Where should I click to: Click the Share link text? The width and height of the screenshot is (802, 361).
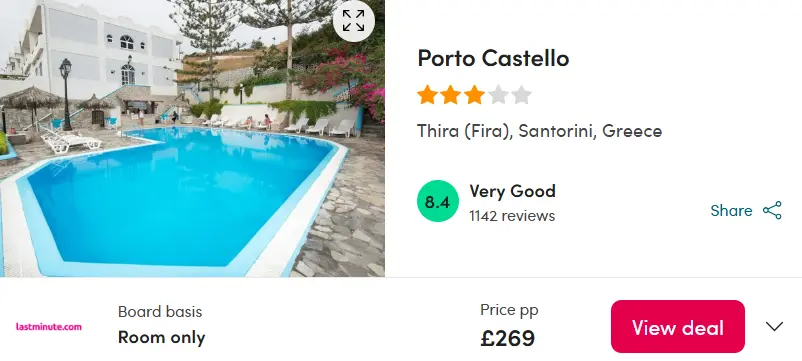[x=731, y=210]
